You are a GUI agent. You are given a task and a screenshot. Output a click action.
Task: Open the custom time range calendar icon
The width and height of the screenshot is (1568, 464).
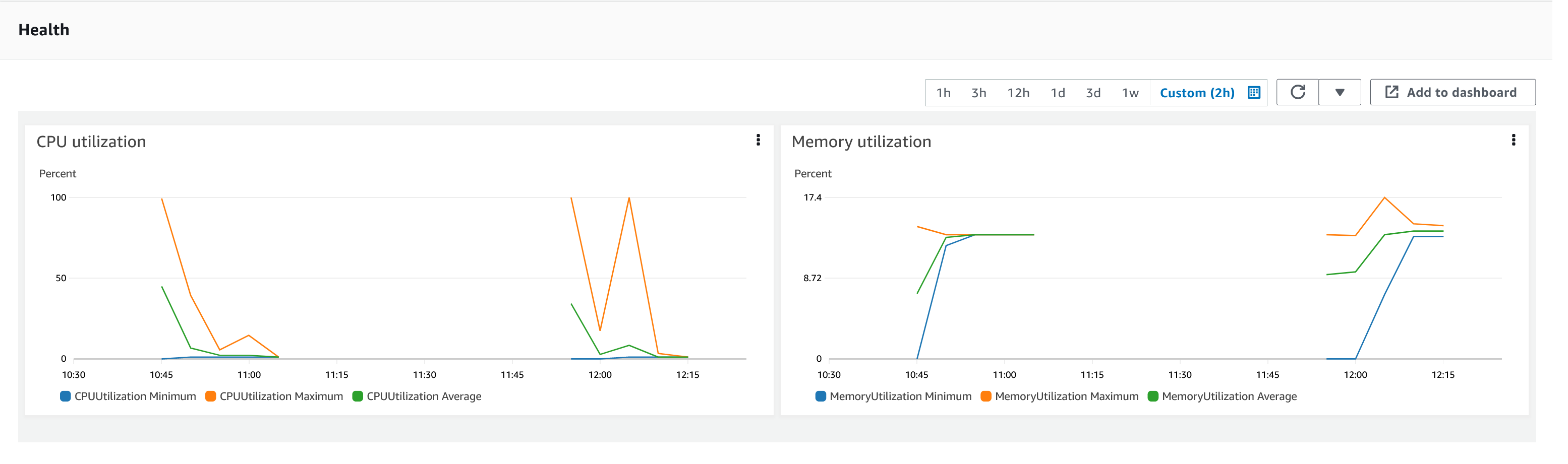click(1266, 93)
